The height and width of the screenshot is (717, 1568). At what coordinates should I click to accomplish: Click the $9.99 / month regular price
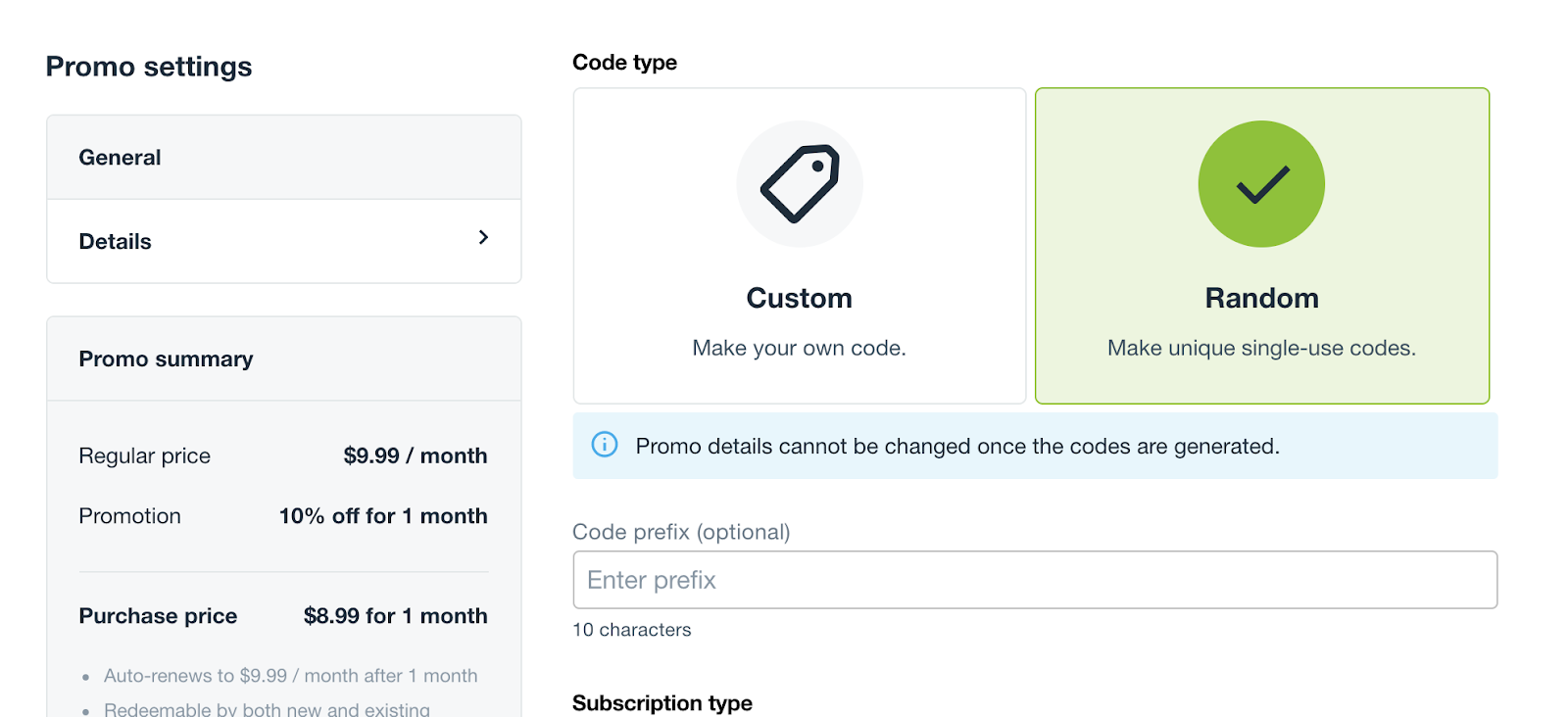pos(415,455)
